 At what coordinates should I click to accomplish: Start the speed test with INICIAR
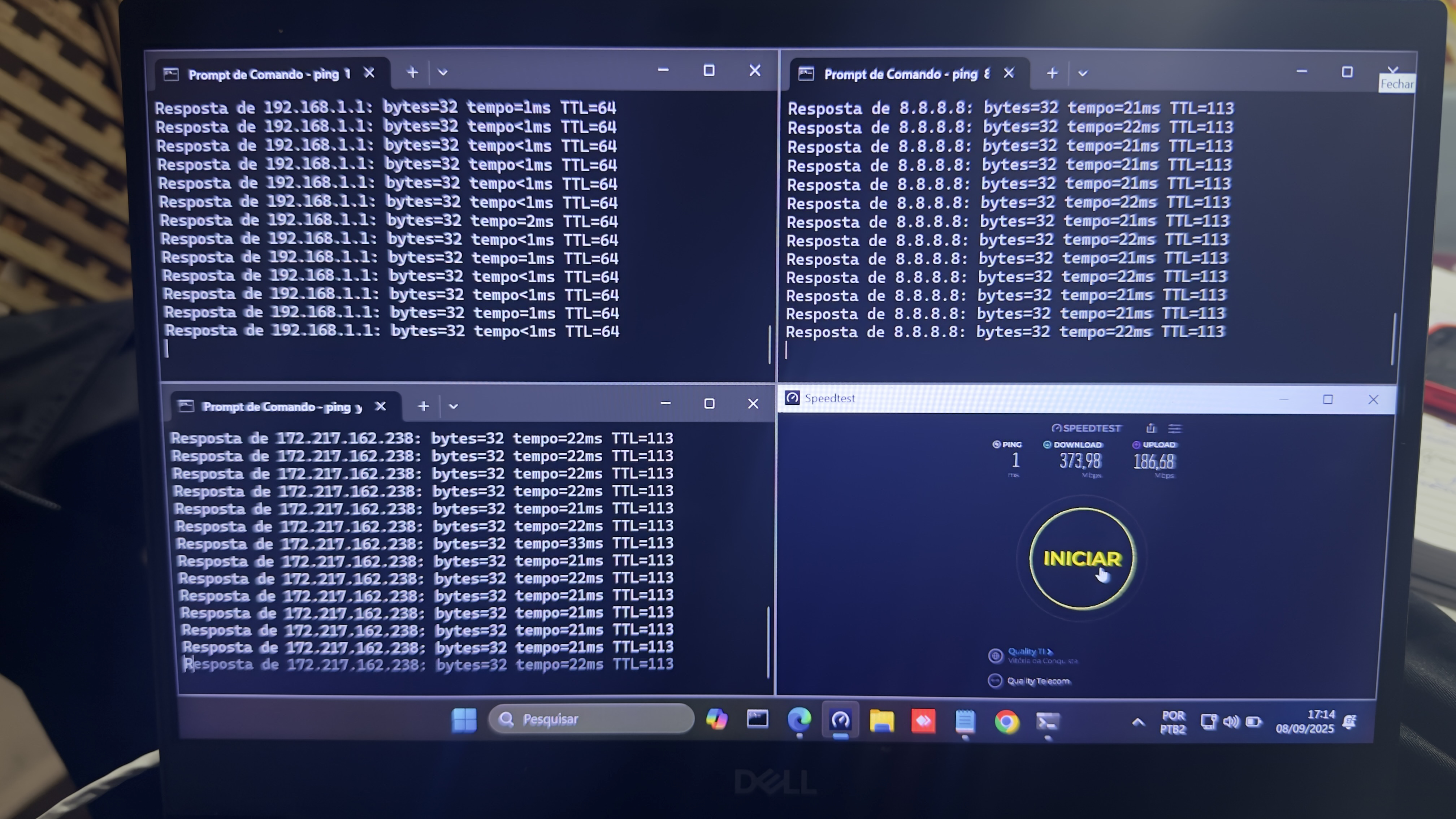[x=1082, y=558]
